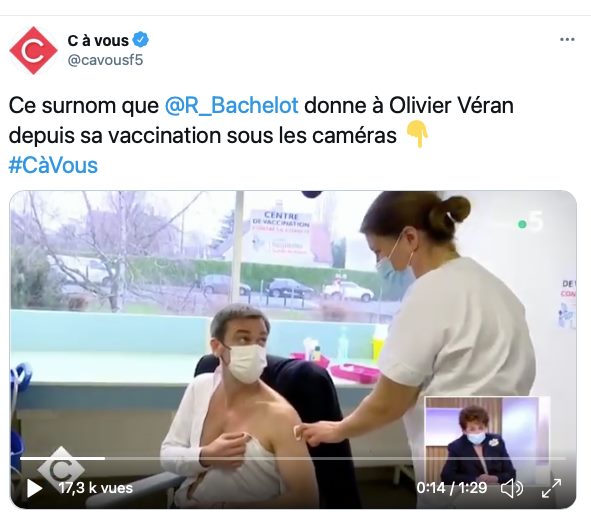
Task: Click the blue verified badge icon
Action: pos(141,40)
